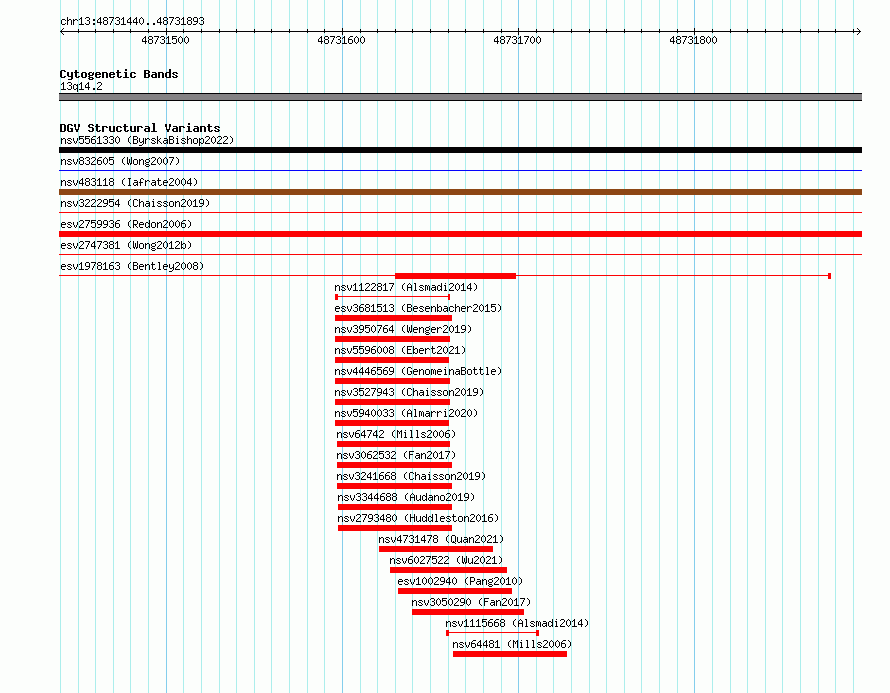Open nsv5596008 (Ebert2021) label

coord(400,350)
